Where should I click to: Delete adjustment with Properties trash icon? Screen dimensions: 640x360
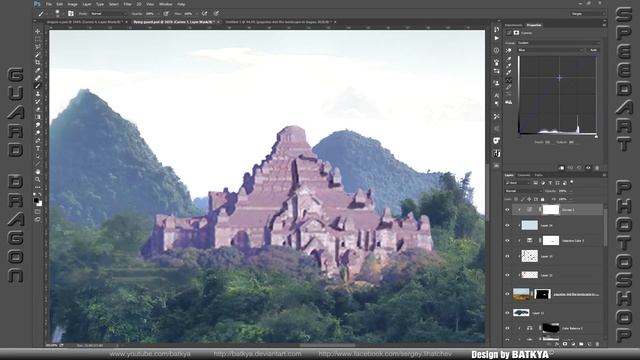[x=597, y=167]
